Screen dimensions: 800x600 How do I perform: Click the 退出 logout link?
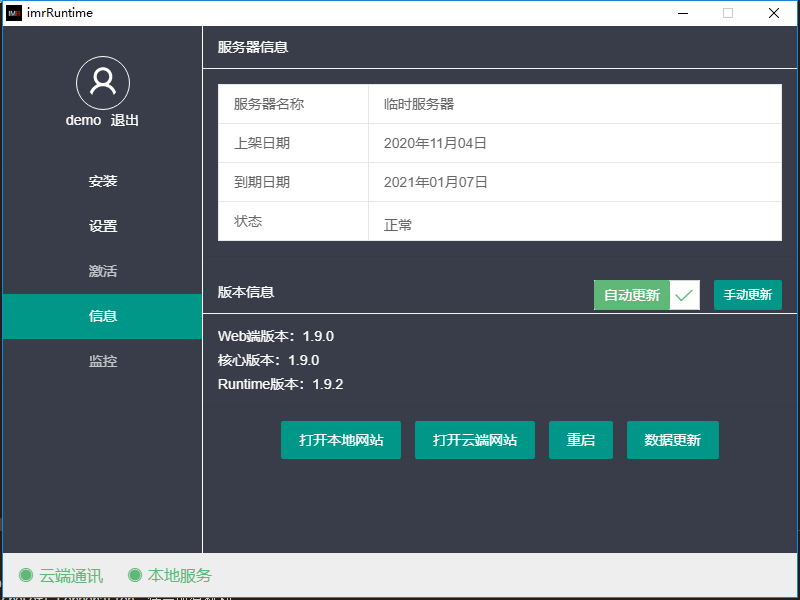tap(125, 120)
